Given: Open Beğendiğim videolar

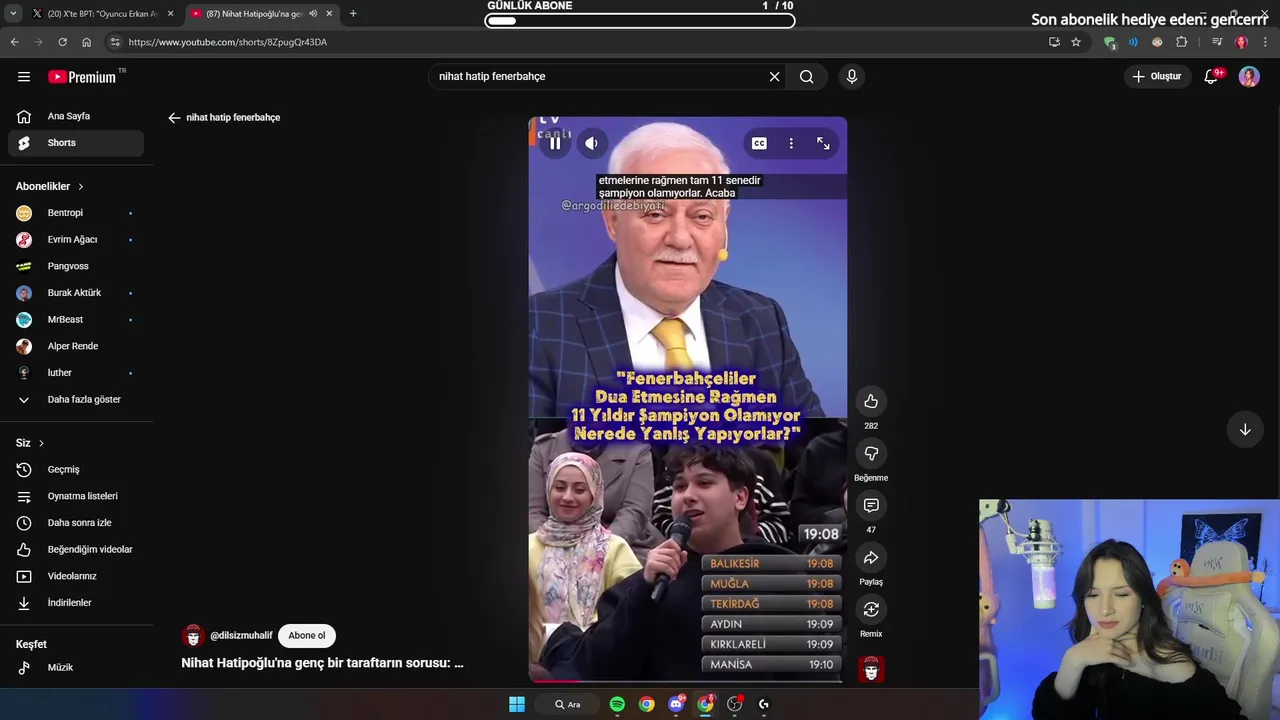Looking at the screenshot, I should coord(76,549).
